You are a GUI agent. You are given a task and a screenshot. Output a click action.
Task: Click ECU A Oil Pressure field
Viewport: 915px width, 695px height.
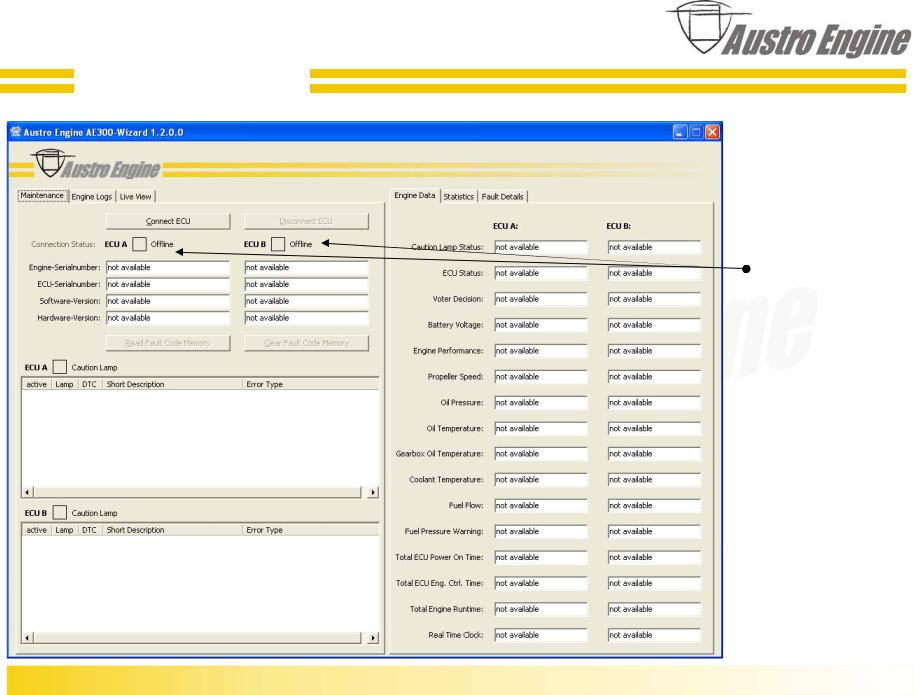(x=540, y=403)
